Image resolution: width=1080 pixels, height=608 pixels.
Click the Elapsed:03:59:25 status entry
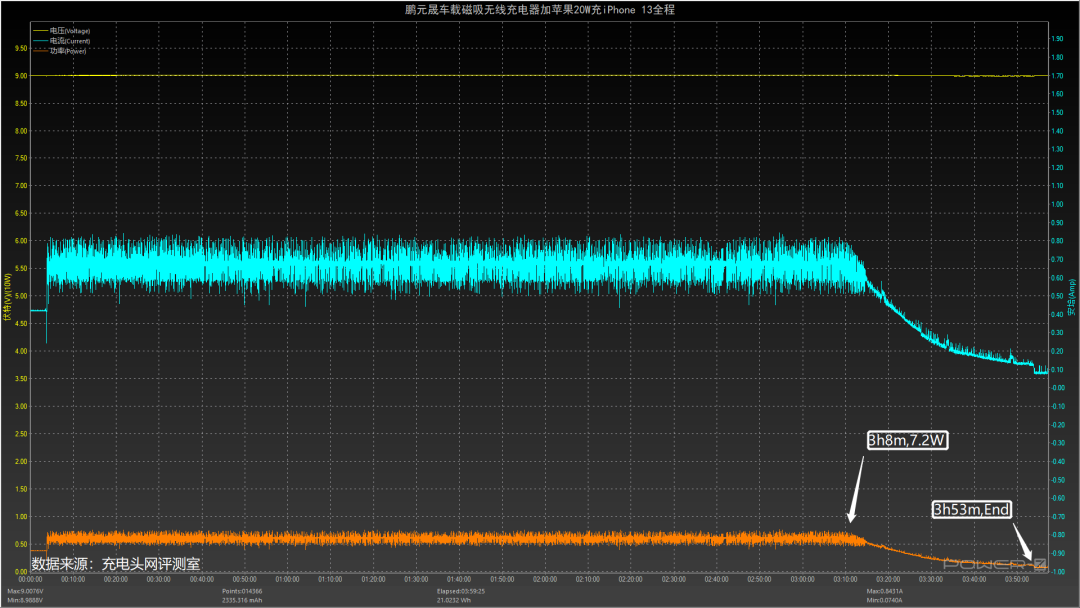(461, 591)
